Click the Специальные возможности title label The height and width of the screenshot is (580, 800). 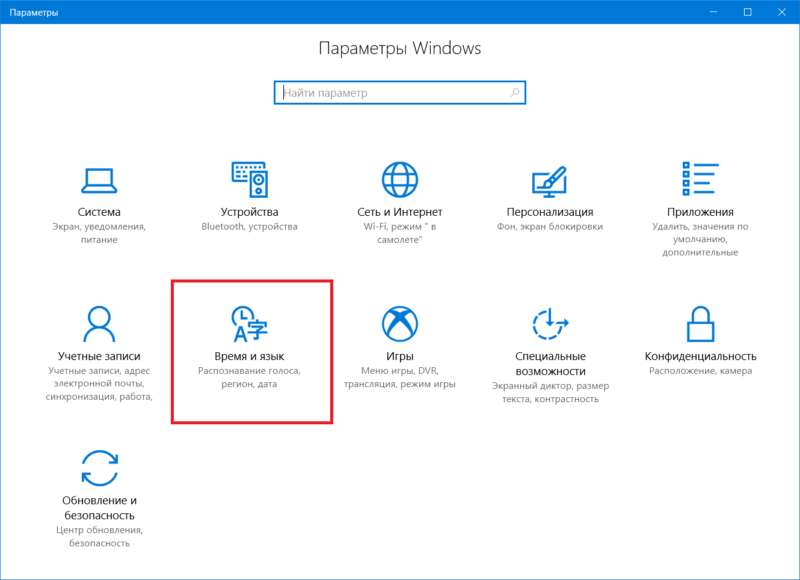pyautogui.click(x=550, y=363)
